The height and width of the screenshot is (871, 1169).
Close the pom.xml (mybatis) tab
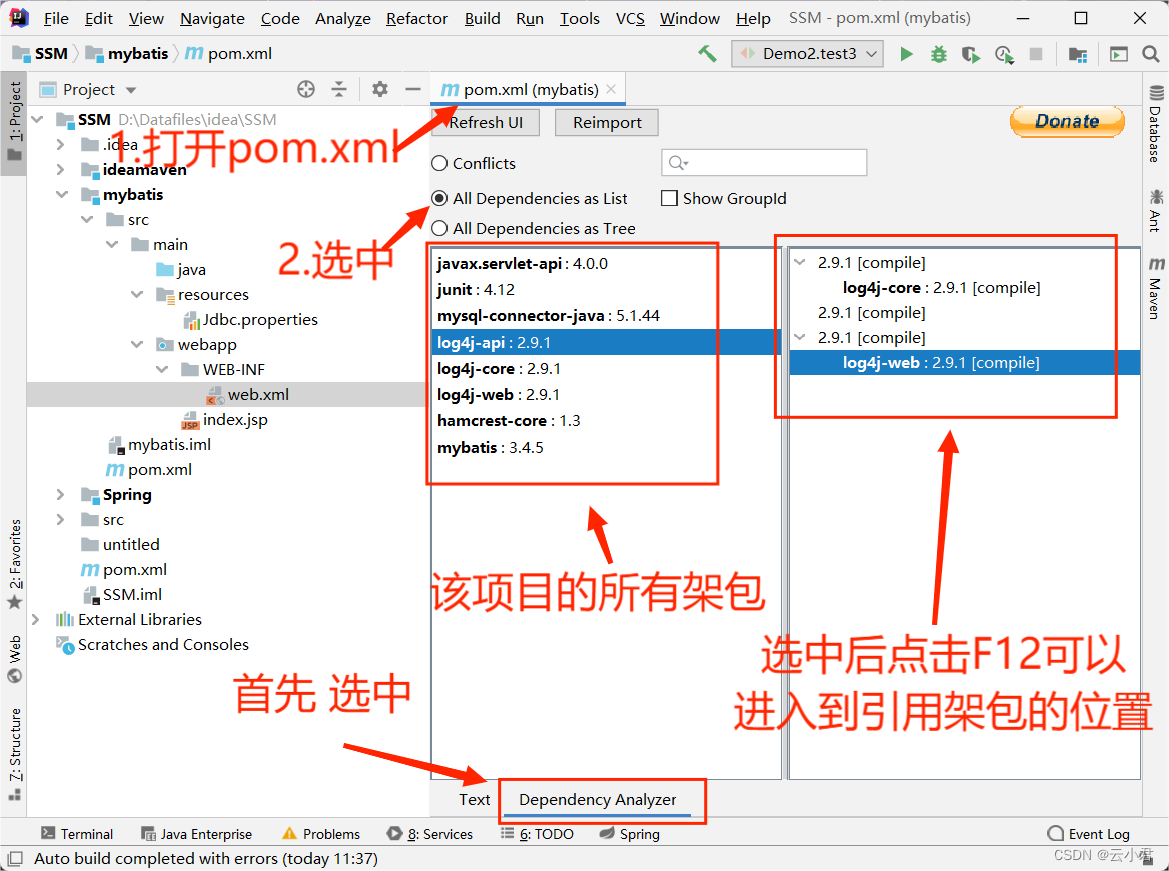click(611, 89)
